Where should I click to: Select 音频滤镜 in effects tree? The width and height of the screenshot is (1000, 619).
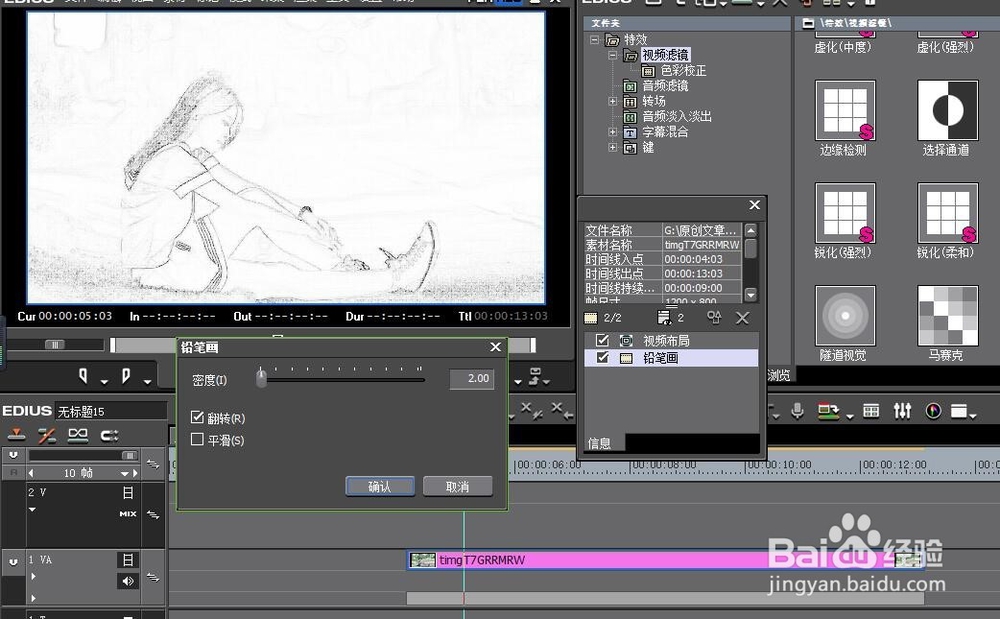tap(665, 85)
